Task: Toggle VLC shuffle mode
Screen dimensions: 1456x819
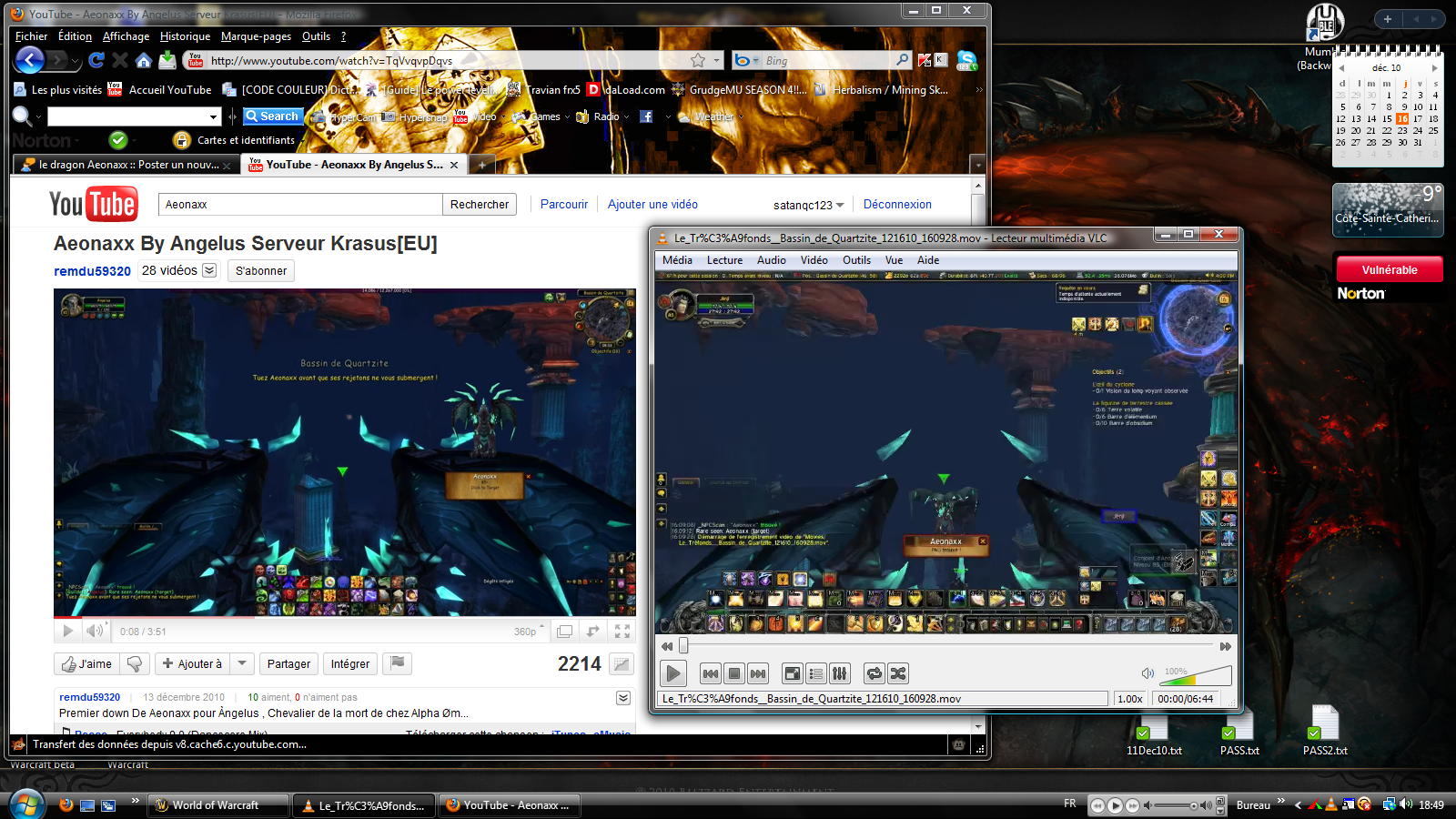Action: point(898,673)
